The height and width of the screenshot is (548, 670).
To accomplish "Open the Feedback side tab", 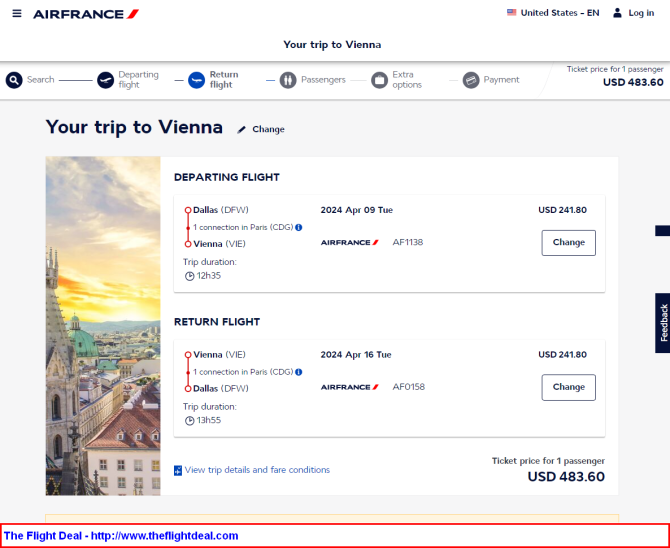I will [662, 323].
